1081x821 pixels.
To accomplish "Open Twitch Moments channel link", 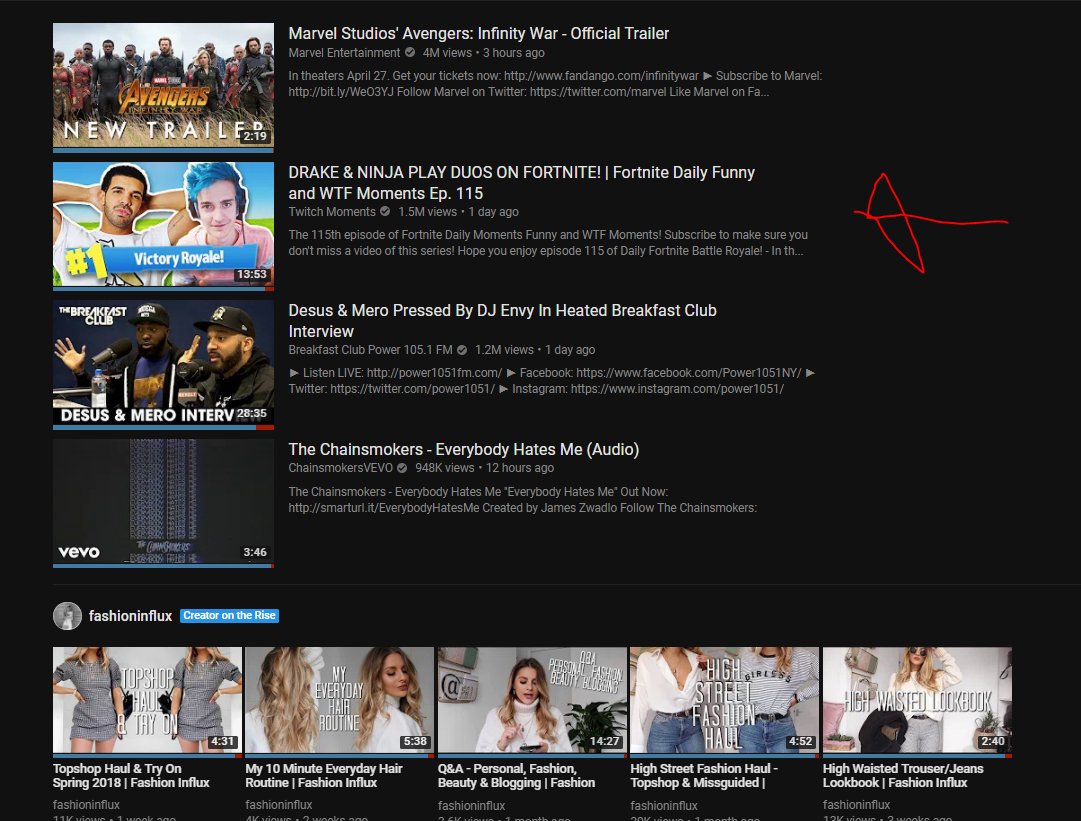I will tap(332, 212).
